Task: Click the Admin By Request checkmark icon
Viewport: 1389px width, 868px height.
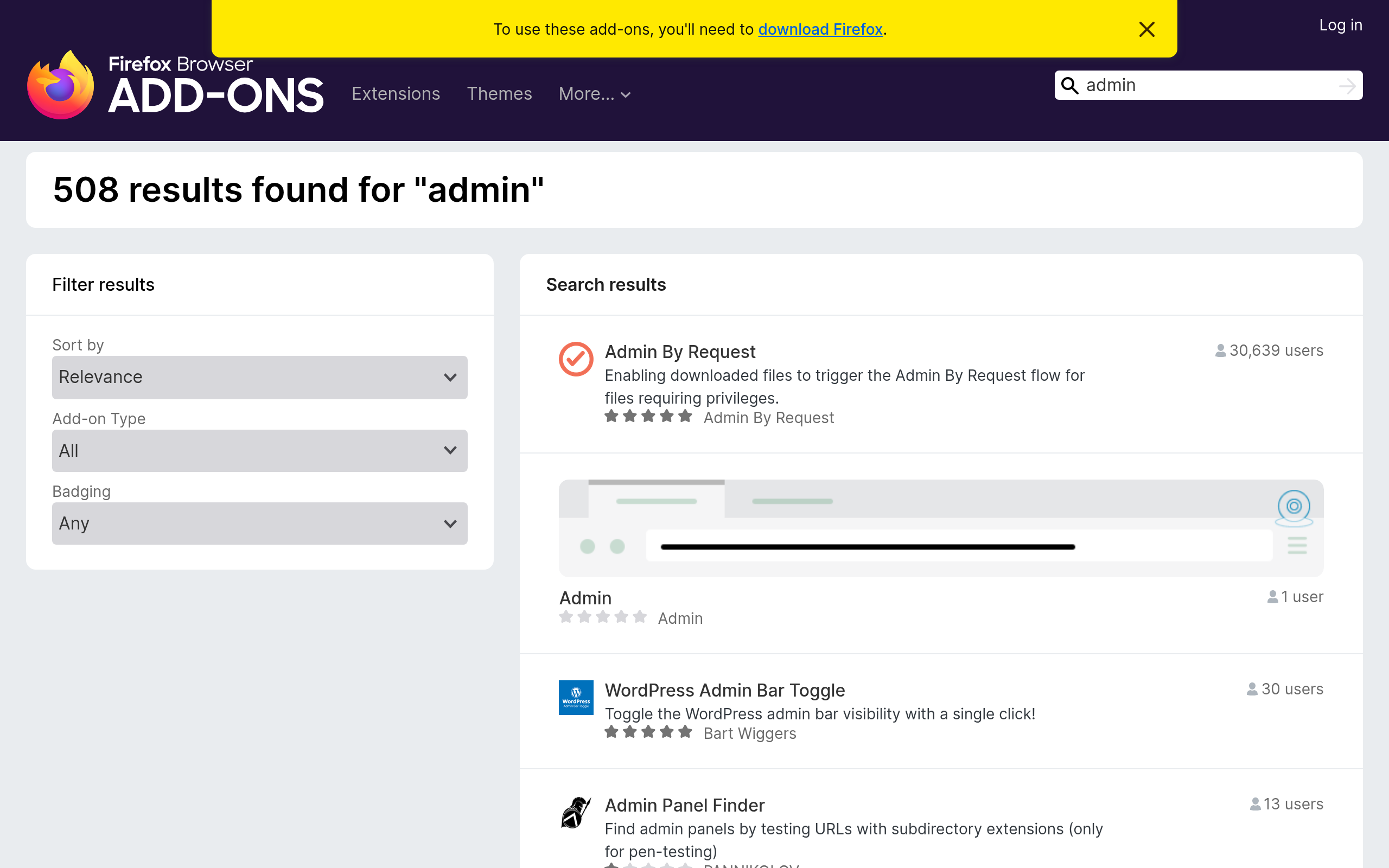Action: 576,359
